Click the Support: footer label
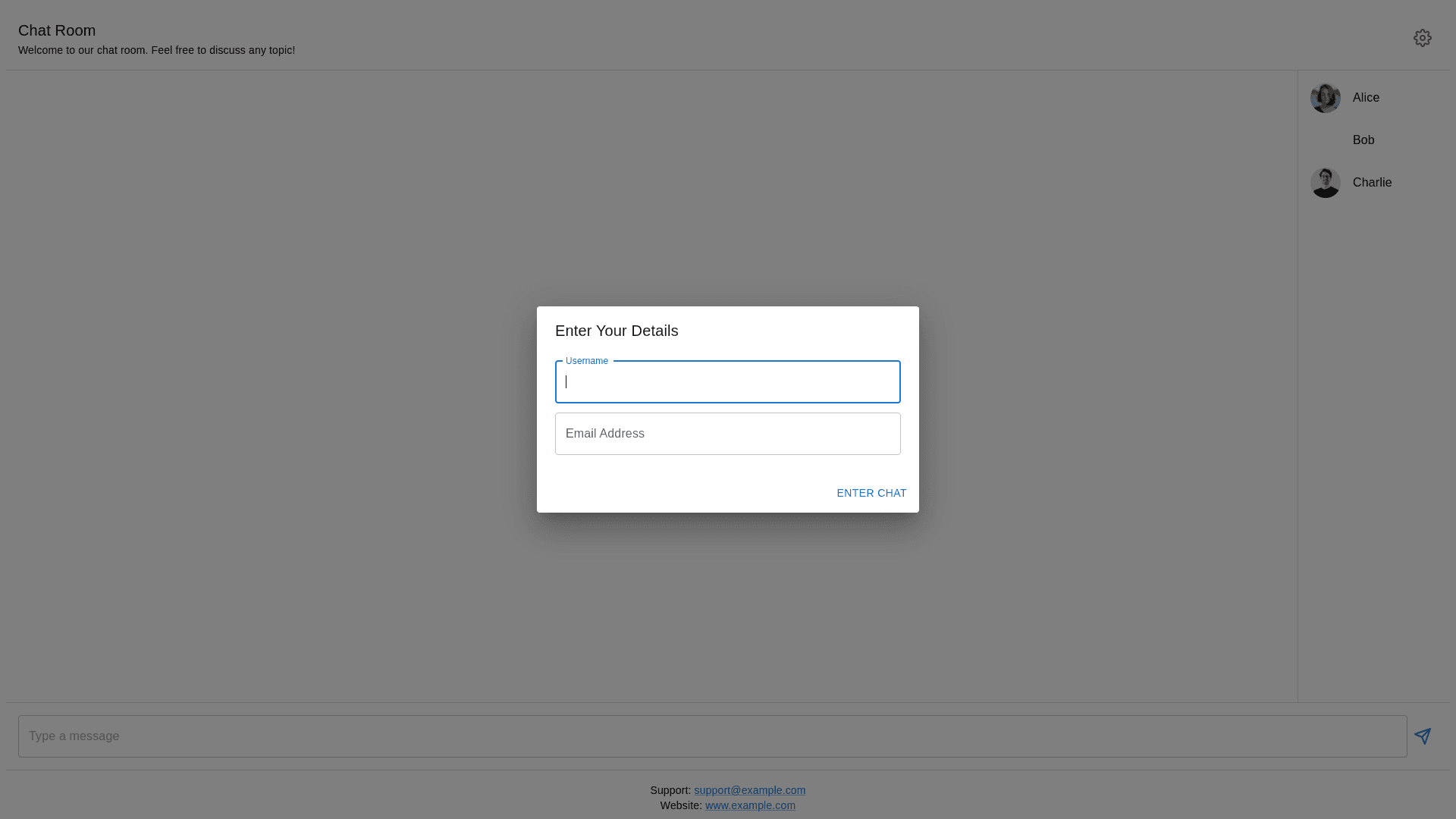This screenshot has width=1456, height=819. (x=670, y=790)
